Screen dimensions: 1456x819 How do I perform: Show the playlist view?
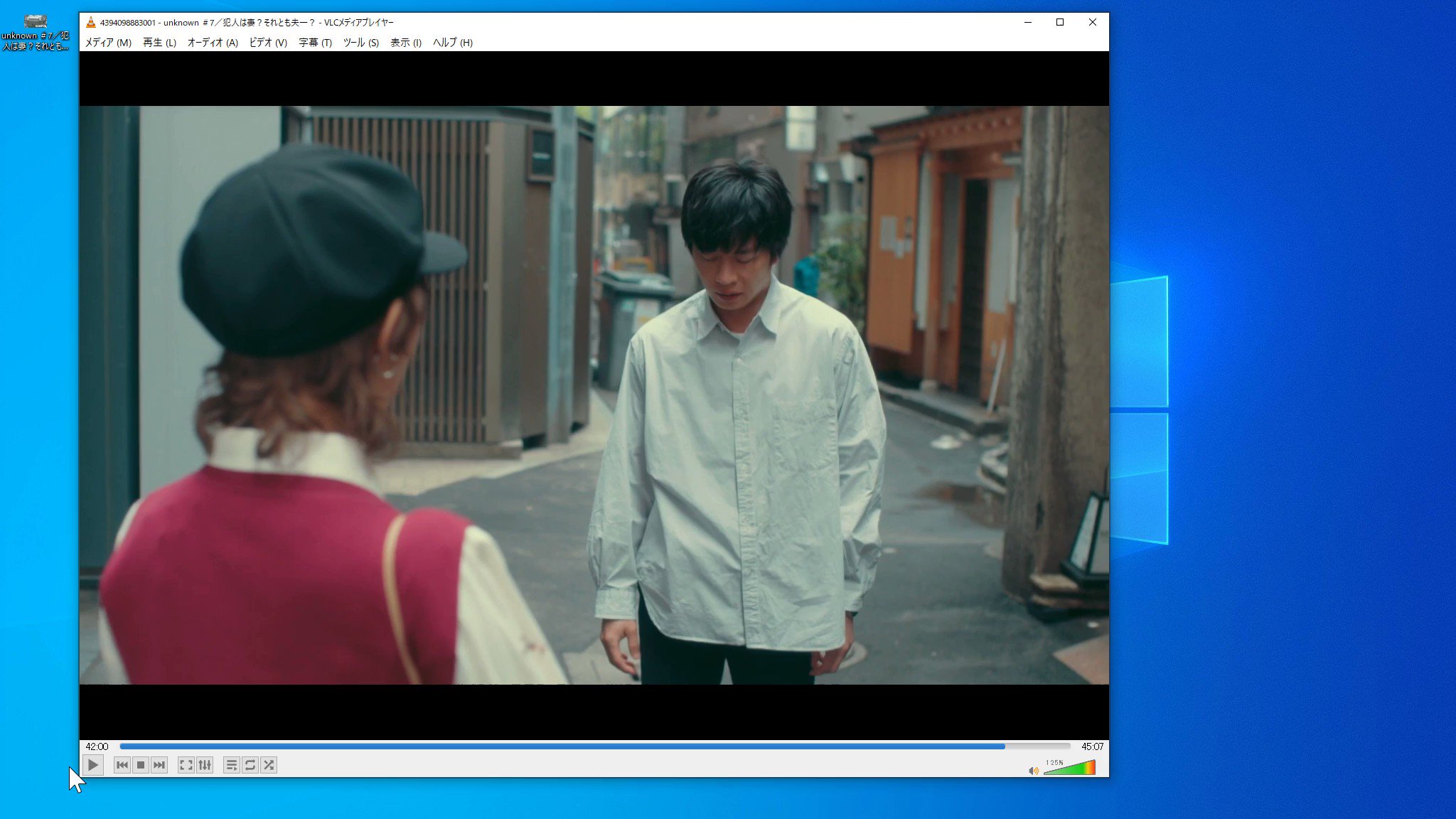[232, 765]
